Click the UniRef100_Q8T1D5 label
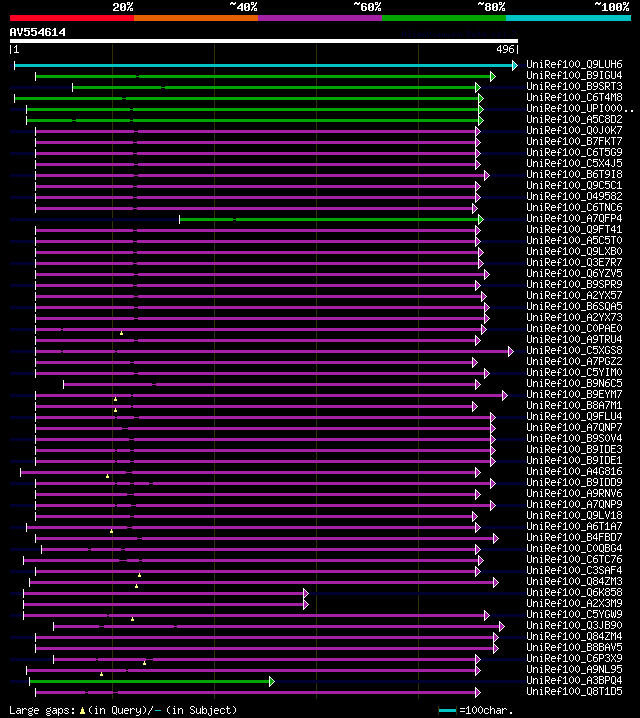This screenshot has height=718, width=640. point(574,691)
